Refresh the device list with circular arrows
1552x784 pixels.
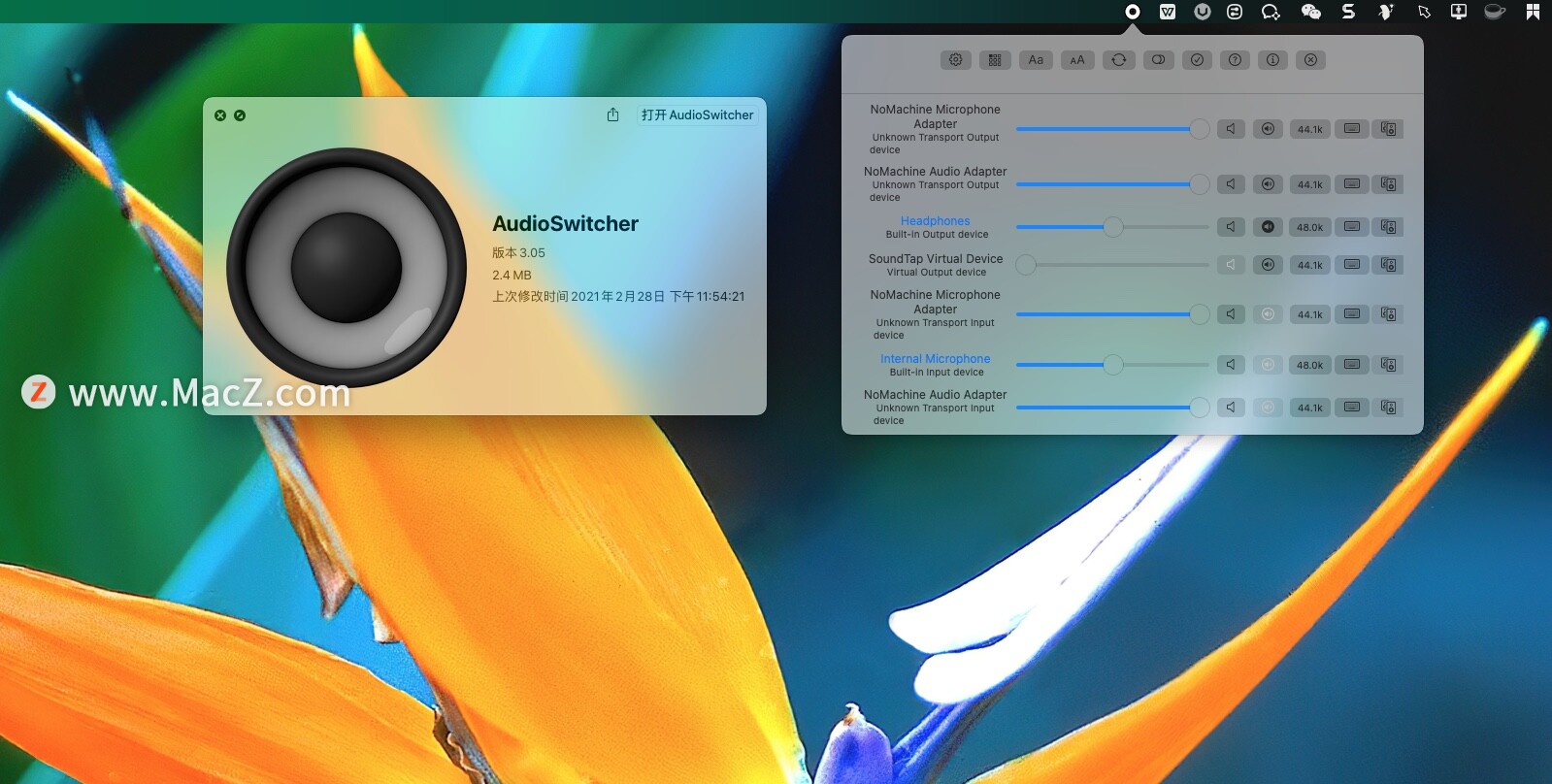coord(1118,60)
